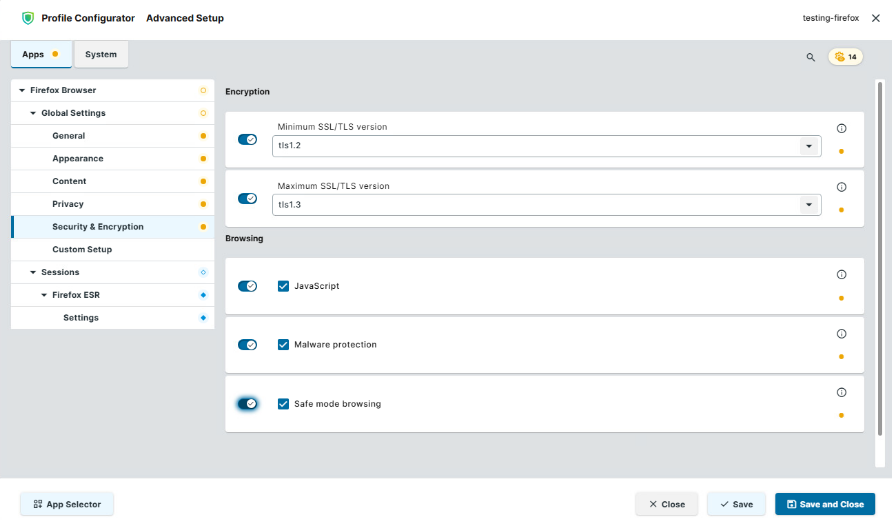Show info for Maximum SSL/TLS version
Screen dimensions: 892x523
click(x=841, y=187)
